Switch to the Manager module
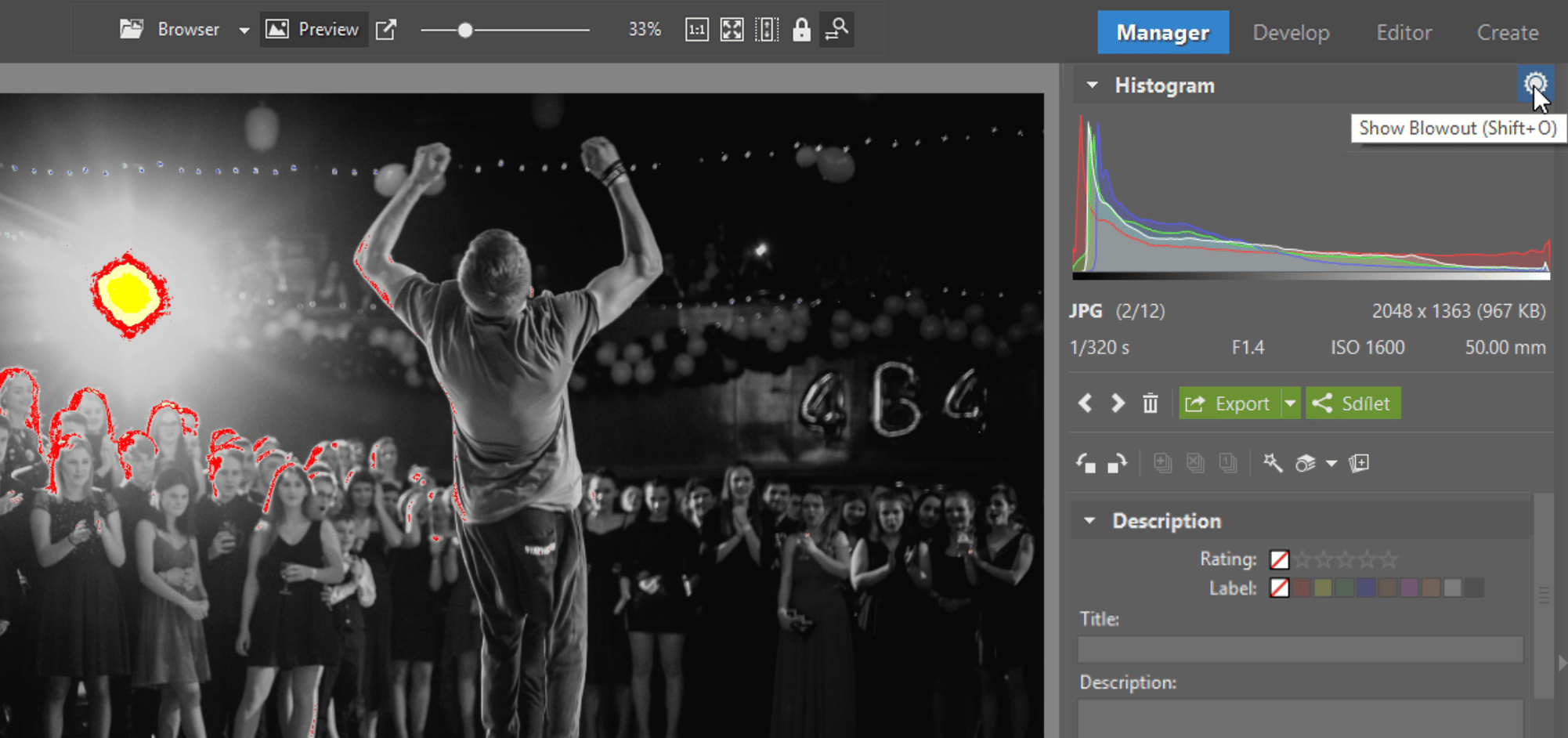This screenshot has height=738, width=1568. 1163,32
